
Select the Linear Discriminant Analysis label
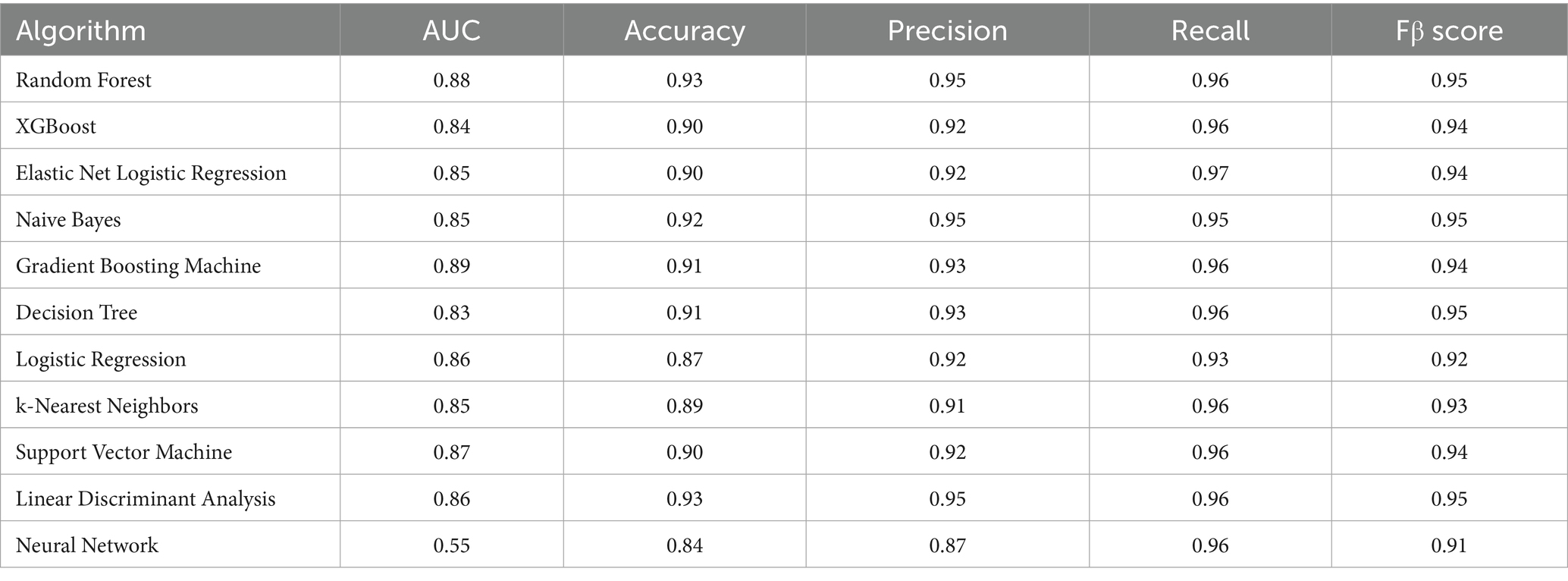coord(146,499)
